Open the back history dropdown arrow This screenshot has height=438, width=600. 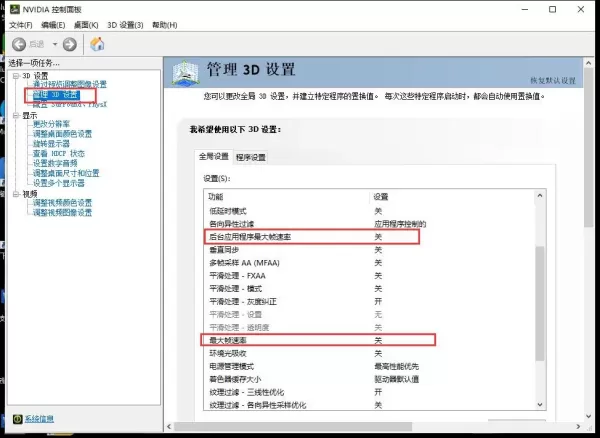pyautogui.click(x=55, y=44)
